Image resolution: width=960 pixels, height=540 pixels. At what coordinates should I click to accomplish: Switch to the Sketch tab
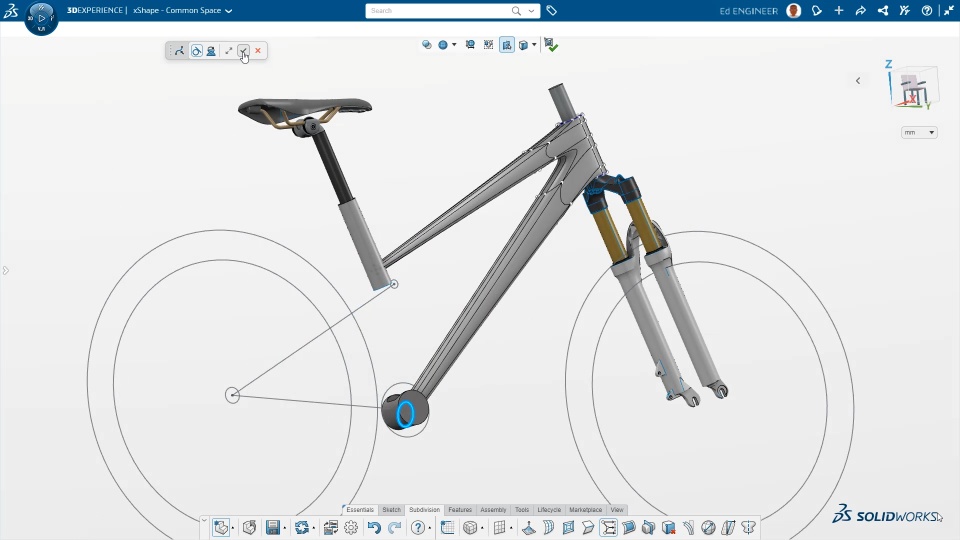(x=391, y=509)
